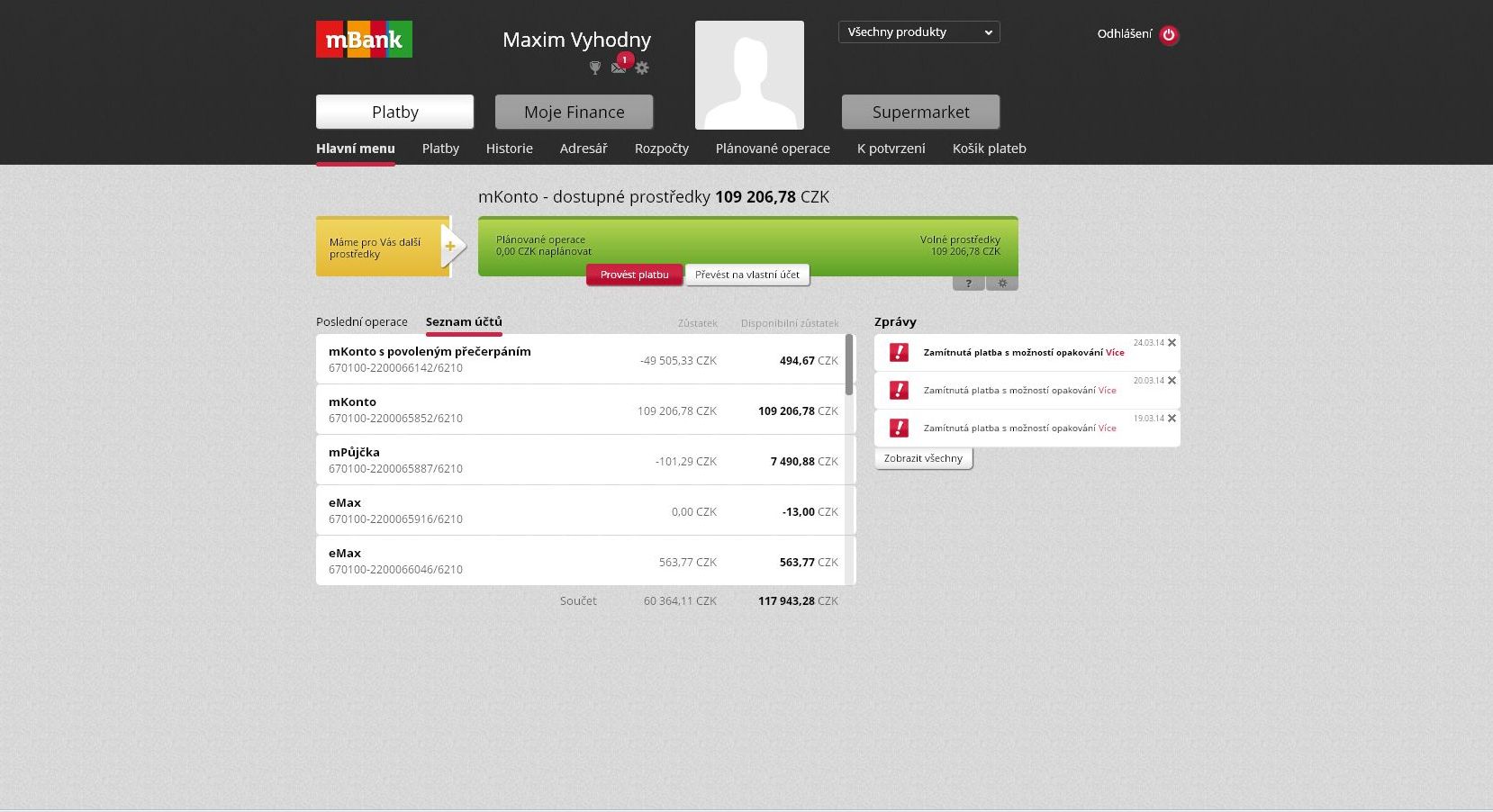Click the red logout power icon
1493x812 pixels.
[x=1169, y=35]
